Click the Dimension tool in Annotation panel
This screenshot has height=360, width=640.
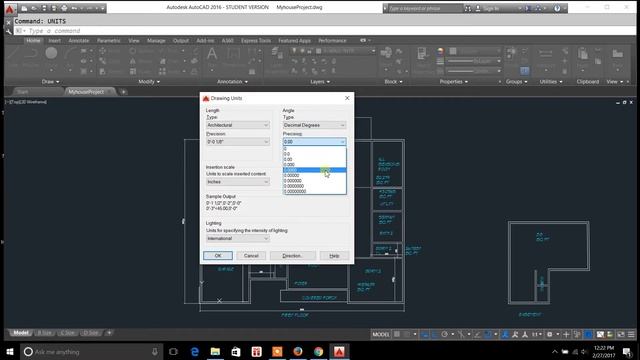coord(234,53)
